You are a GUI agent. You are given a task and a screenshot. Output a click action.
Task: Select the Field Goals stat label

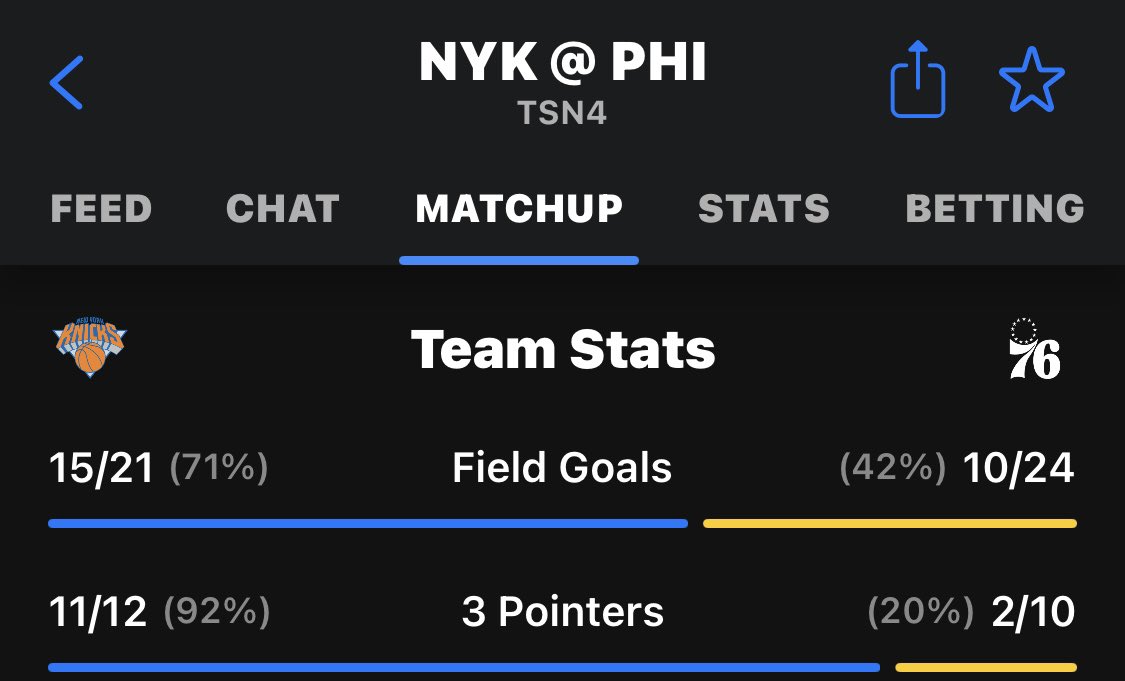[x=562, y=468]
